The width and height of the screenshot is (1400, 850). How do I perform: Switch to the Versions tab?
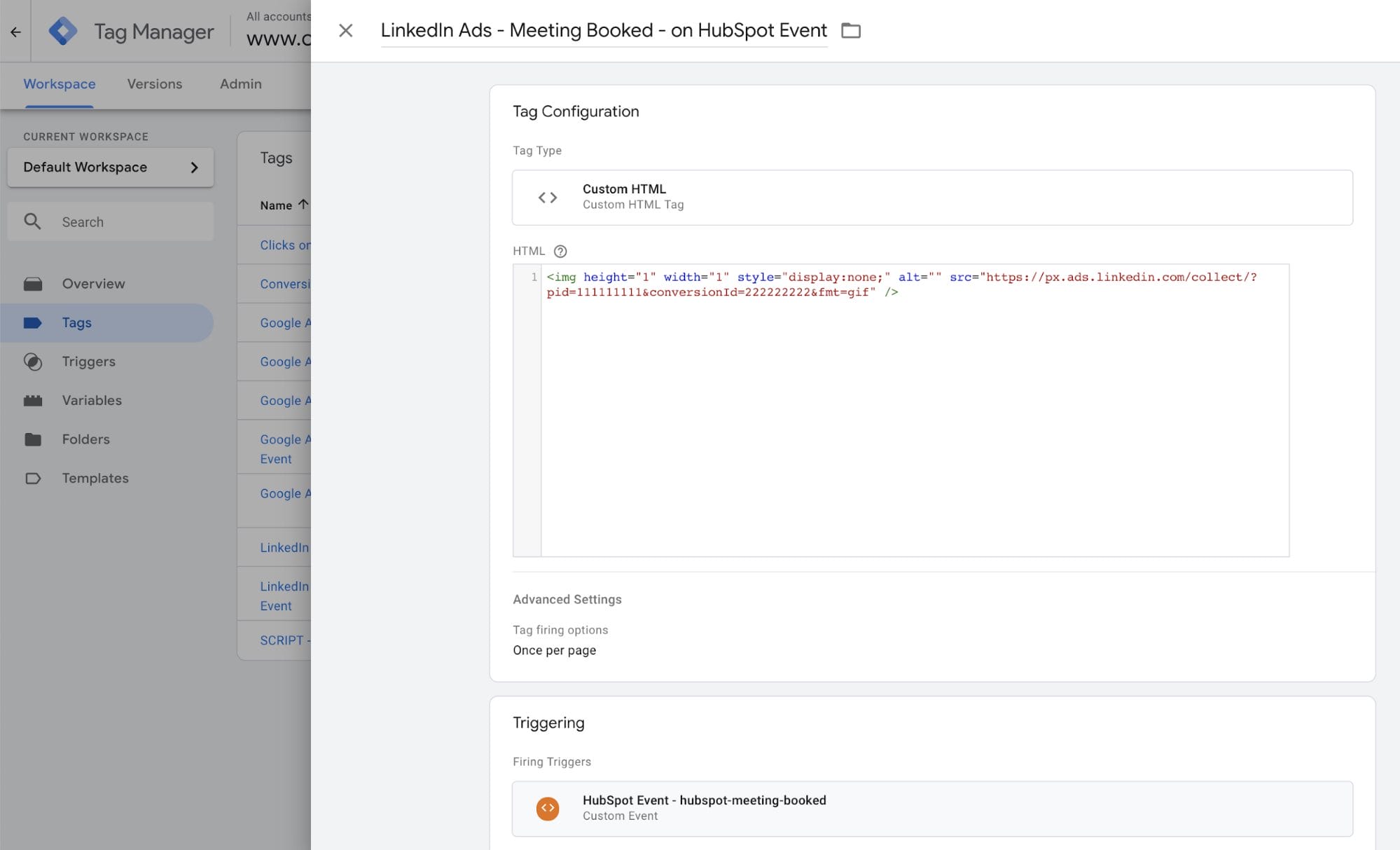click(154, 84)
